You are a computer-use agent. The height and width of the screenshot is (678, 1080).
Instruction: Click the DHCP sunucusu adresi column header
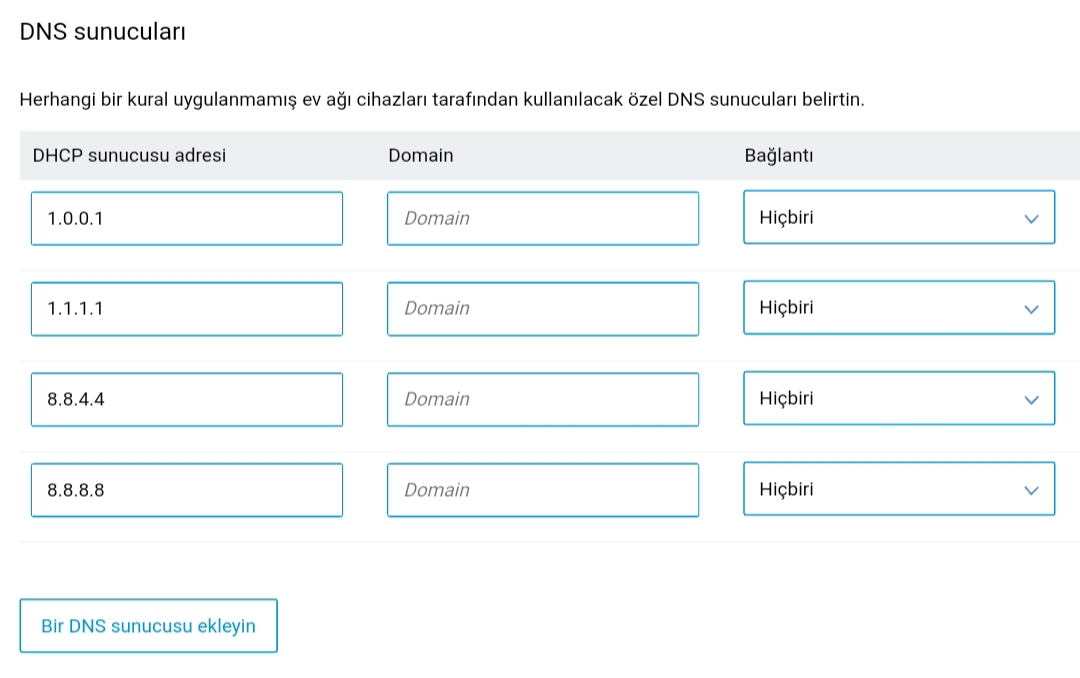tap(129, 155)
